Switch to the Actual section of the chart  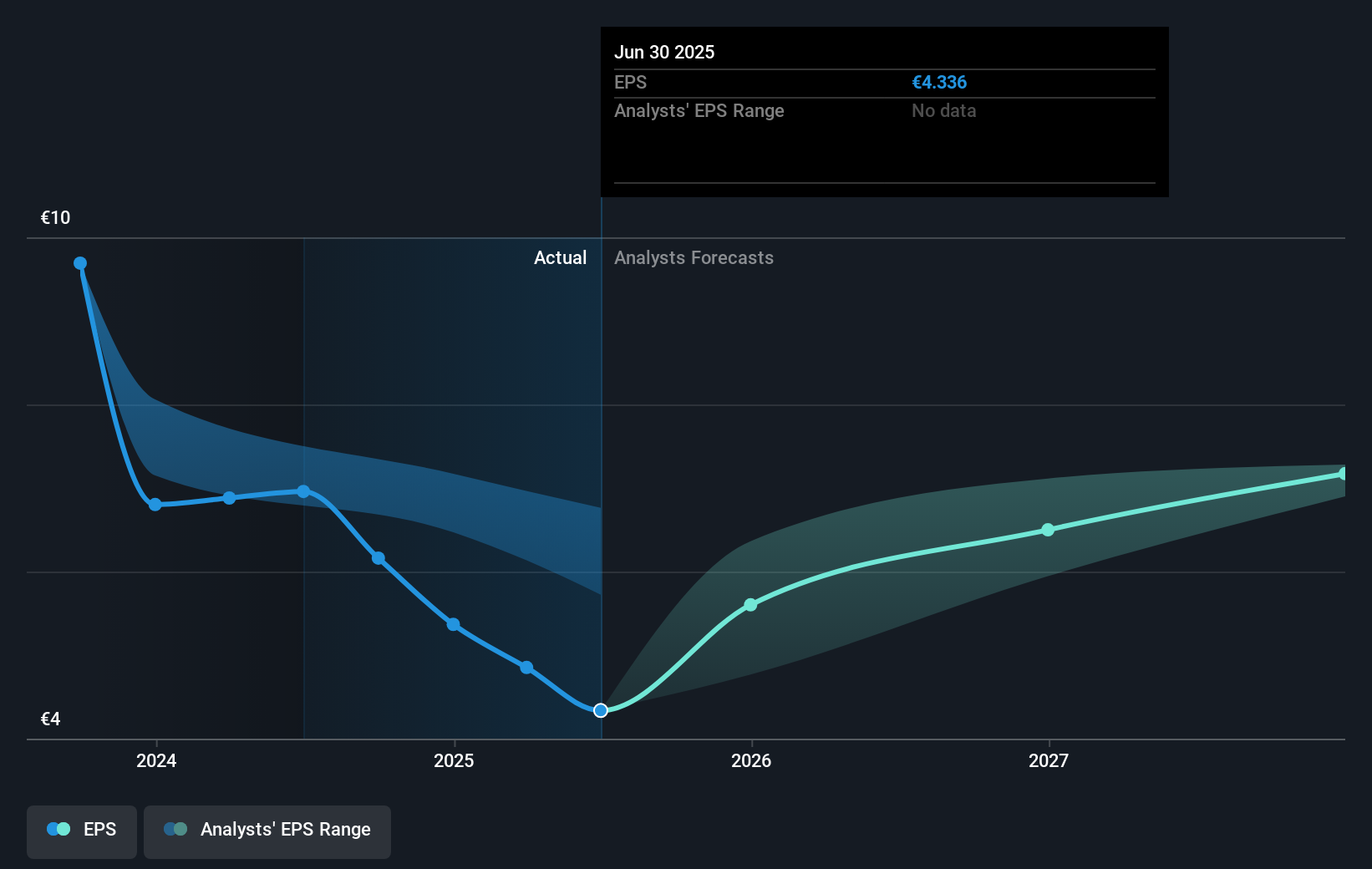560,257
